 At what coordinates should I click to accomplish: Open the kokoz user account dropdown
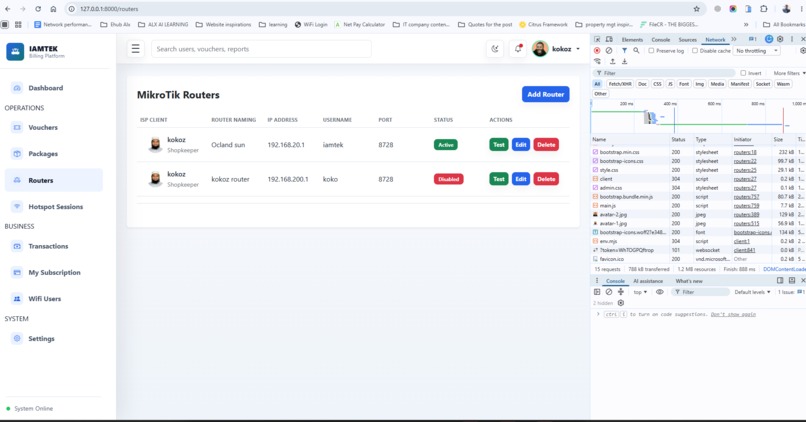coord(556,49)
